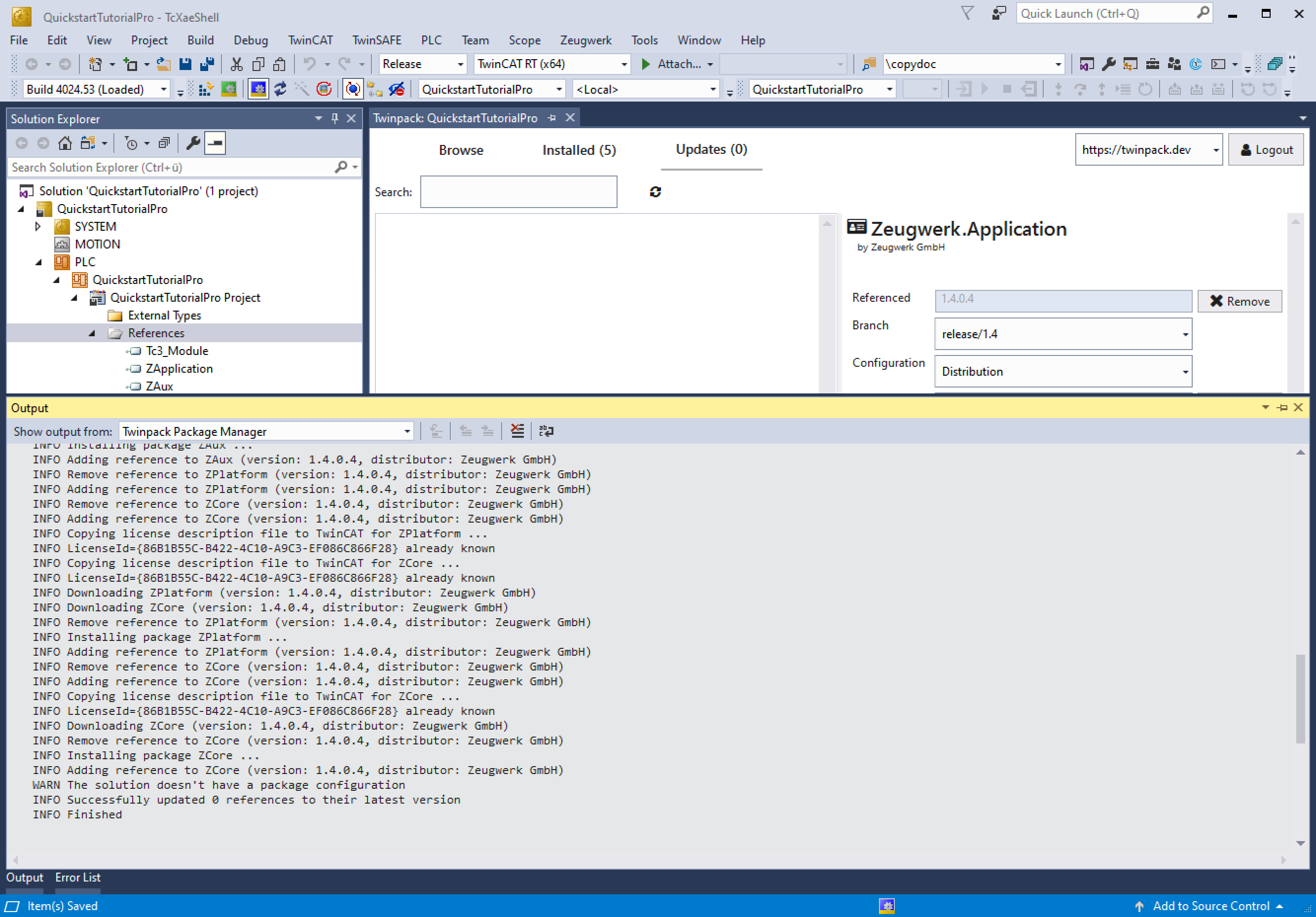Click the Collapse All icon in Solution Explorer
The width and height of the screenshot is (1316, 917).
[164, 143]
